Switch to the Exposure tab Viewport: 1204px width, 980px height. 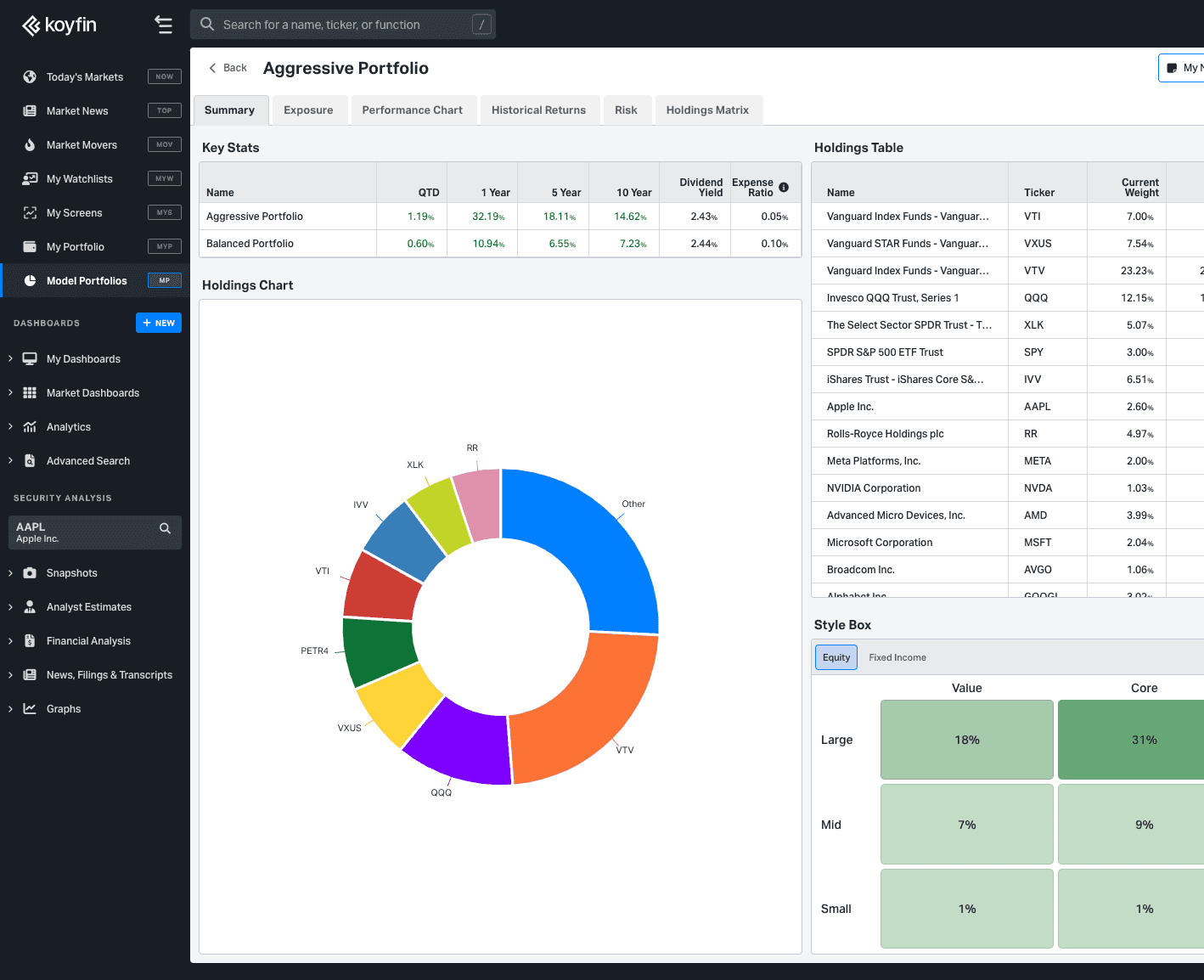point(308,110)
